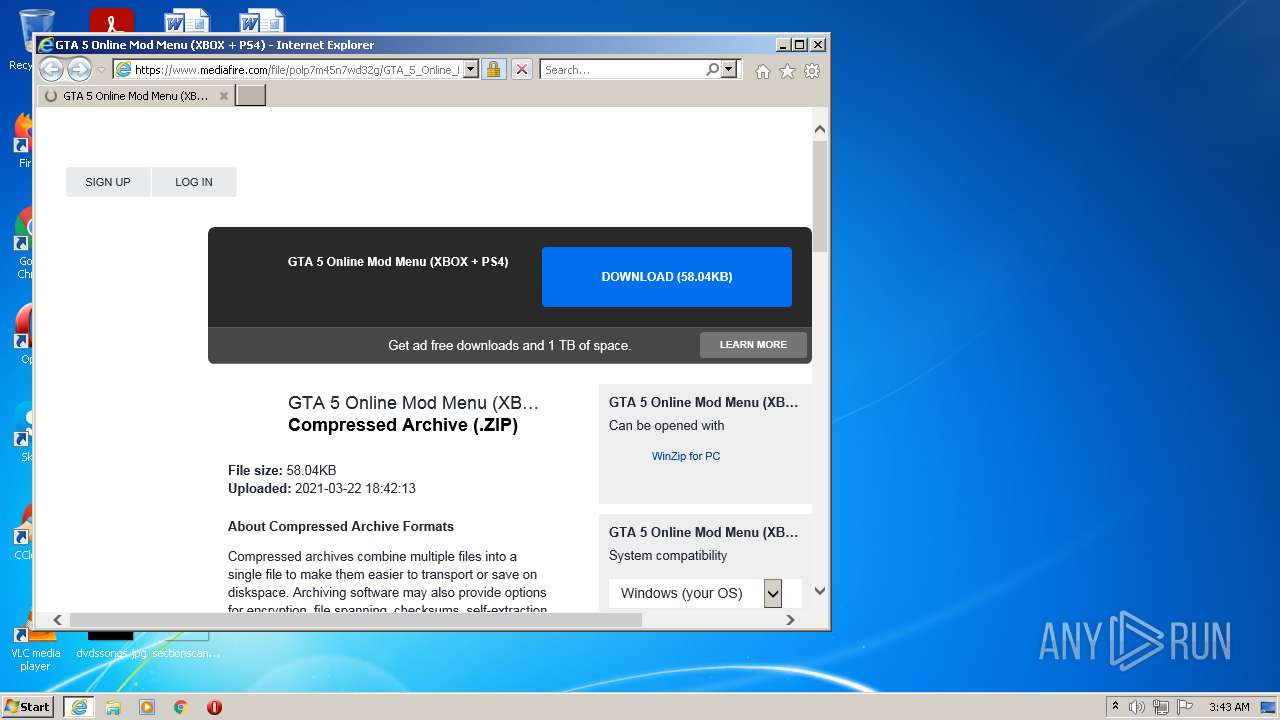Open the Windows Start button
The width and height of the screenshot is (1280, 720).
pyautogui.click(x=28, y=706)
